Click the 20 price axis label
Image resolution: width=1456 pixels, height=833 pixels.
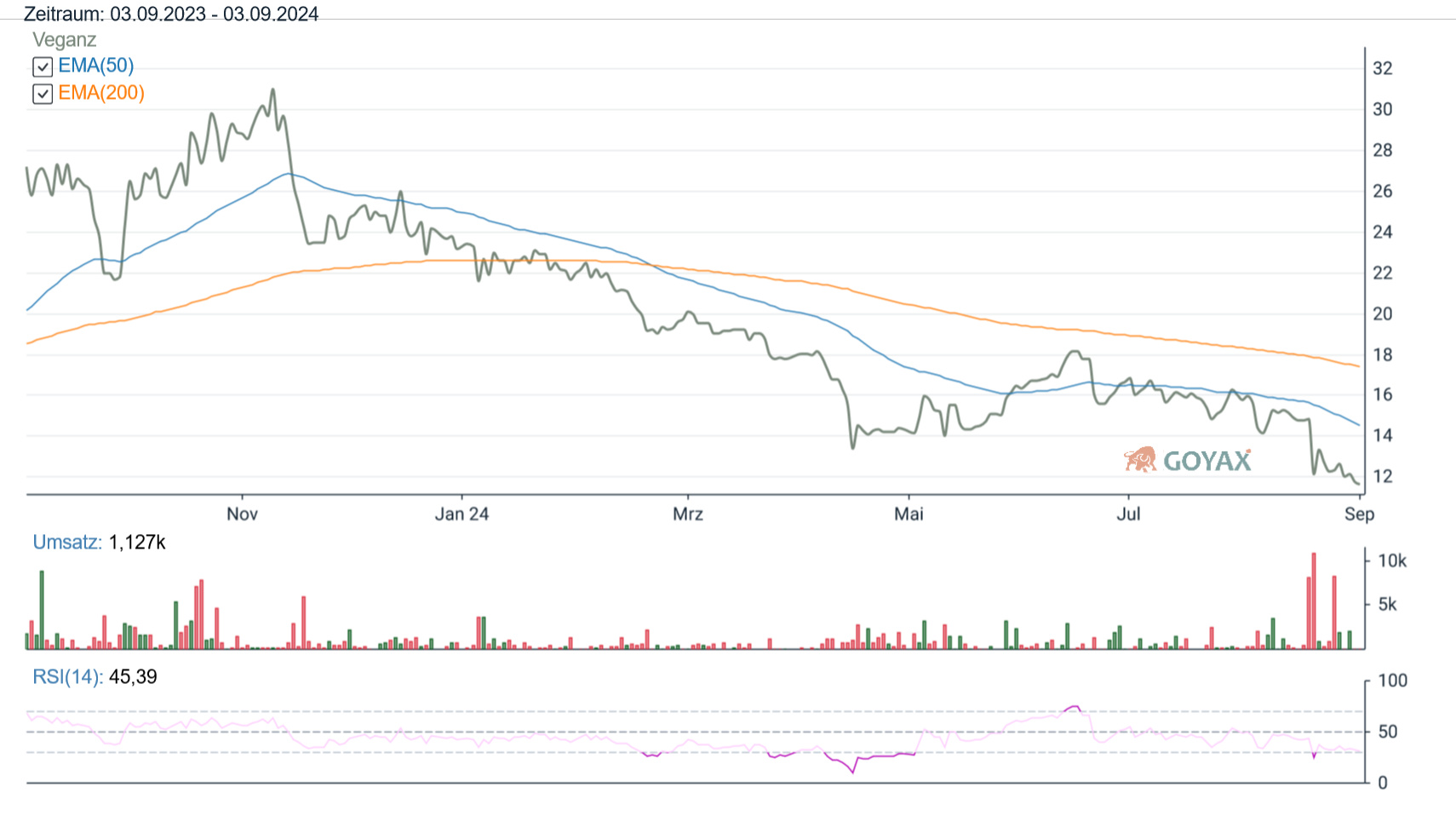pos(1382,314)
